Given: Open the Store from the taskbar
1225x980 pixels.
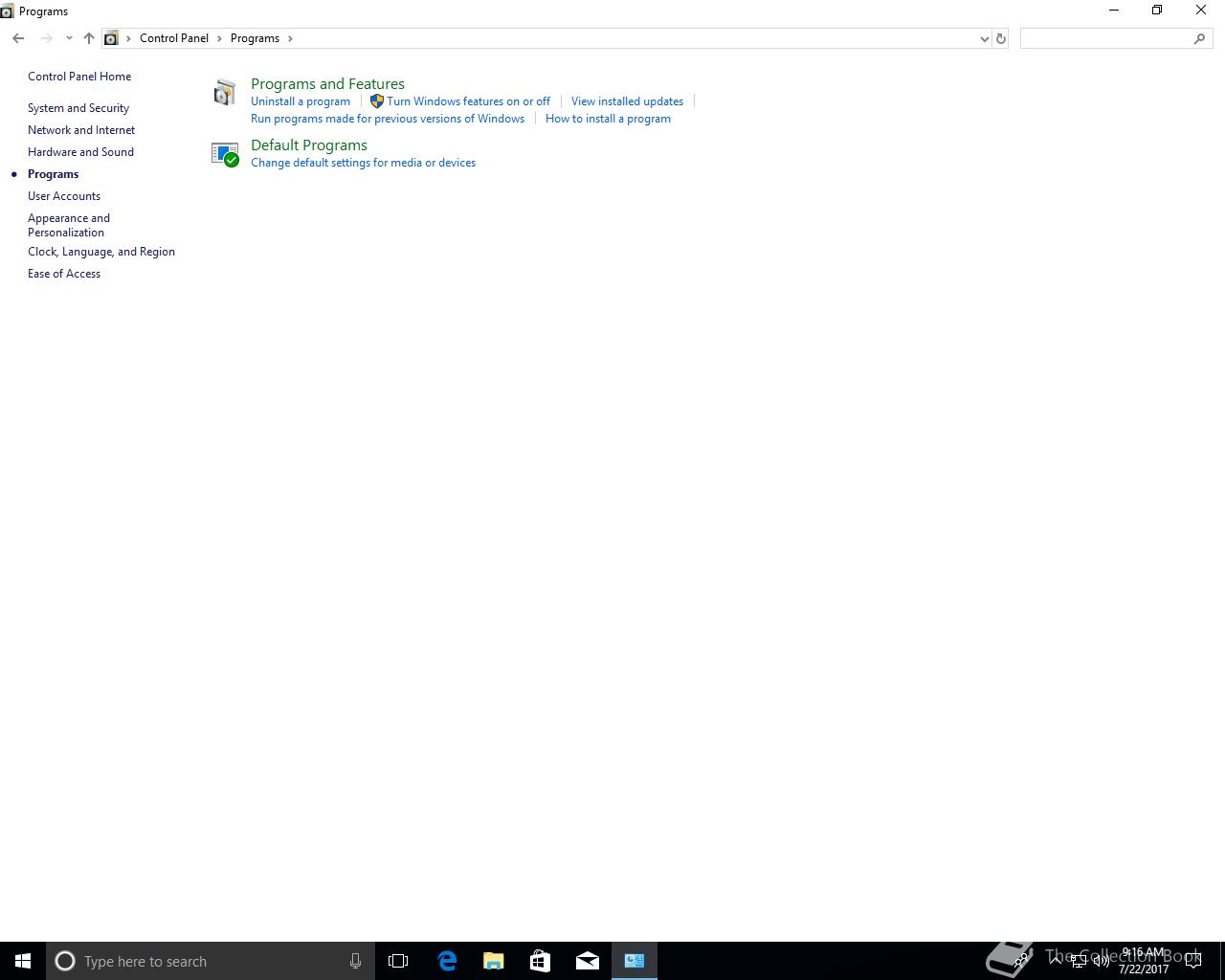Looking at the screenshot, I should (x=541, y=961).
